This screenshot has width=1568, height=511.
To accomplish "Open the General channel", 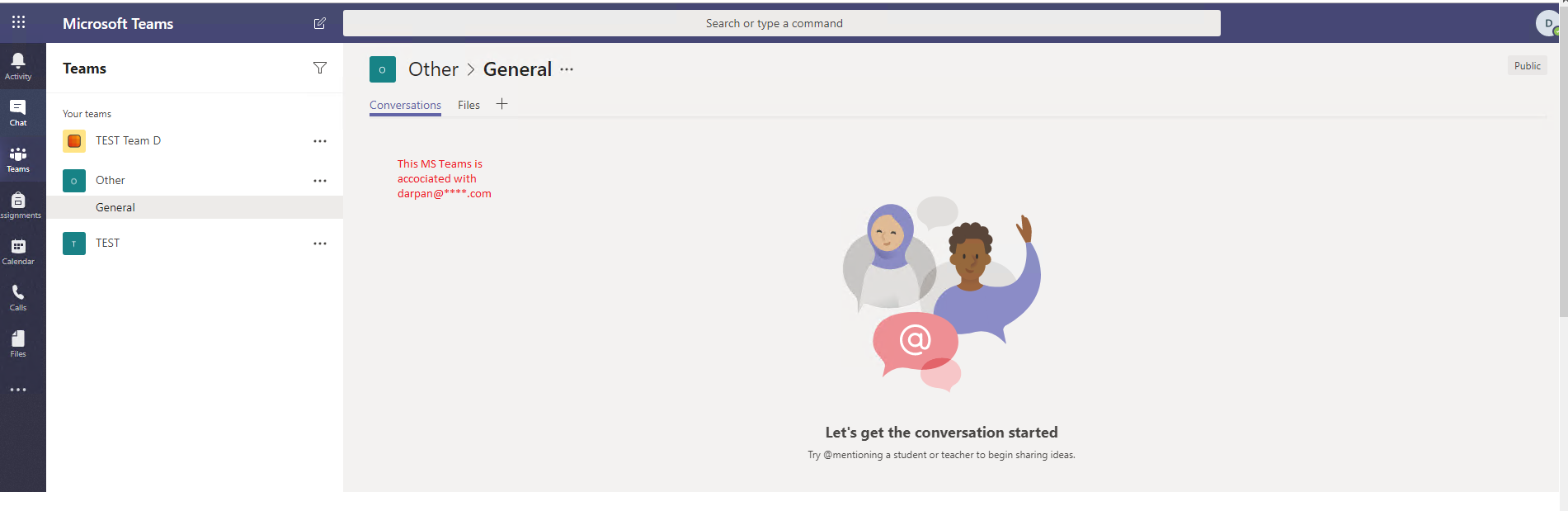I will pos(195,207).
